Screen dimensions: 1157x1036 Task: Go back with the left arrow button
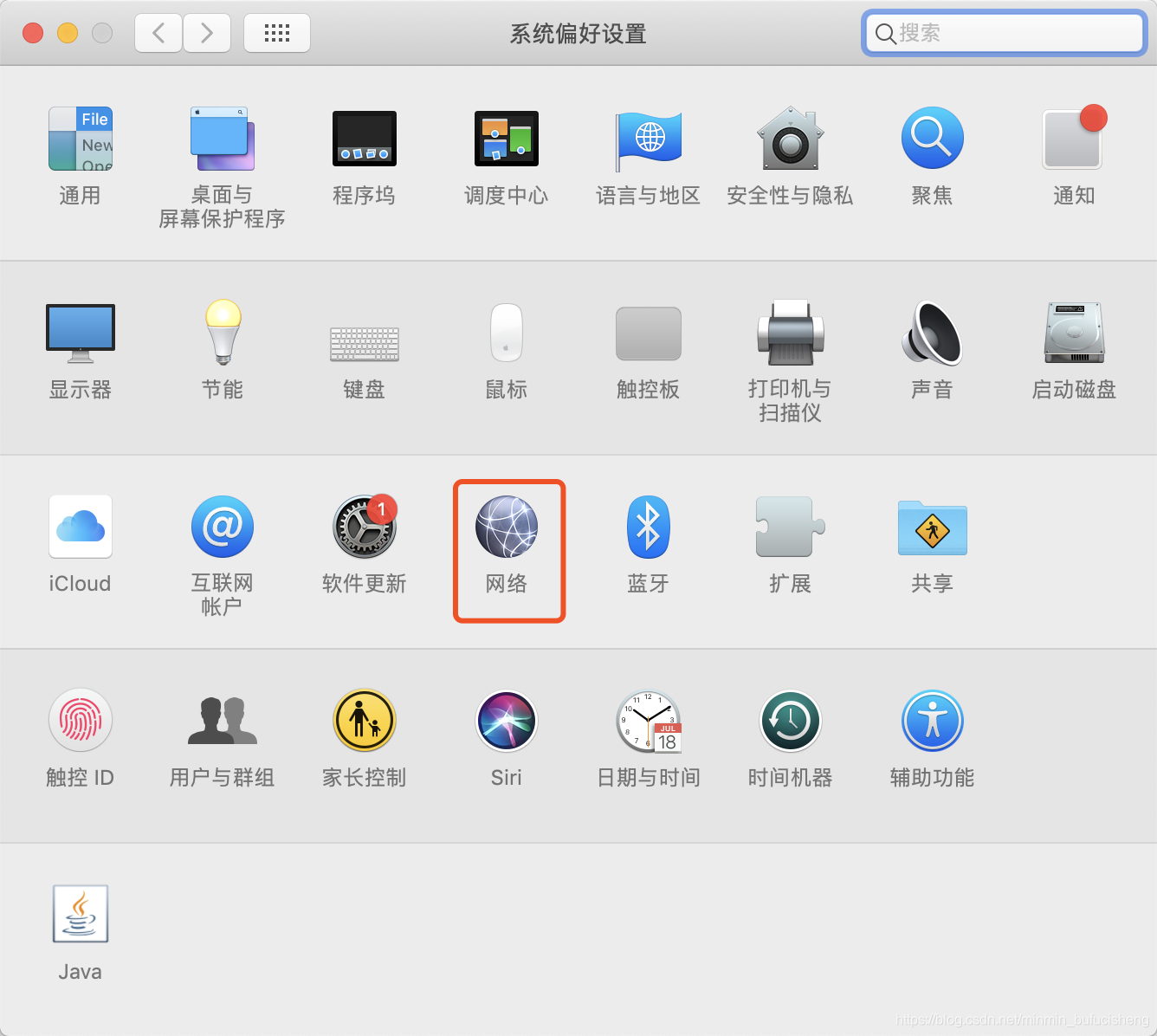tap(158, 33)
